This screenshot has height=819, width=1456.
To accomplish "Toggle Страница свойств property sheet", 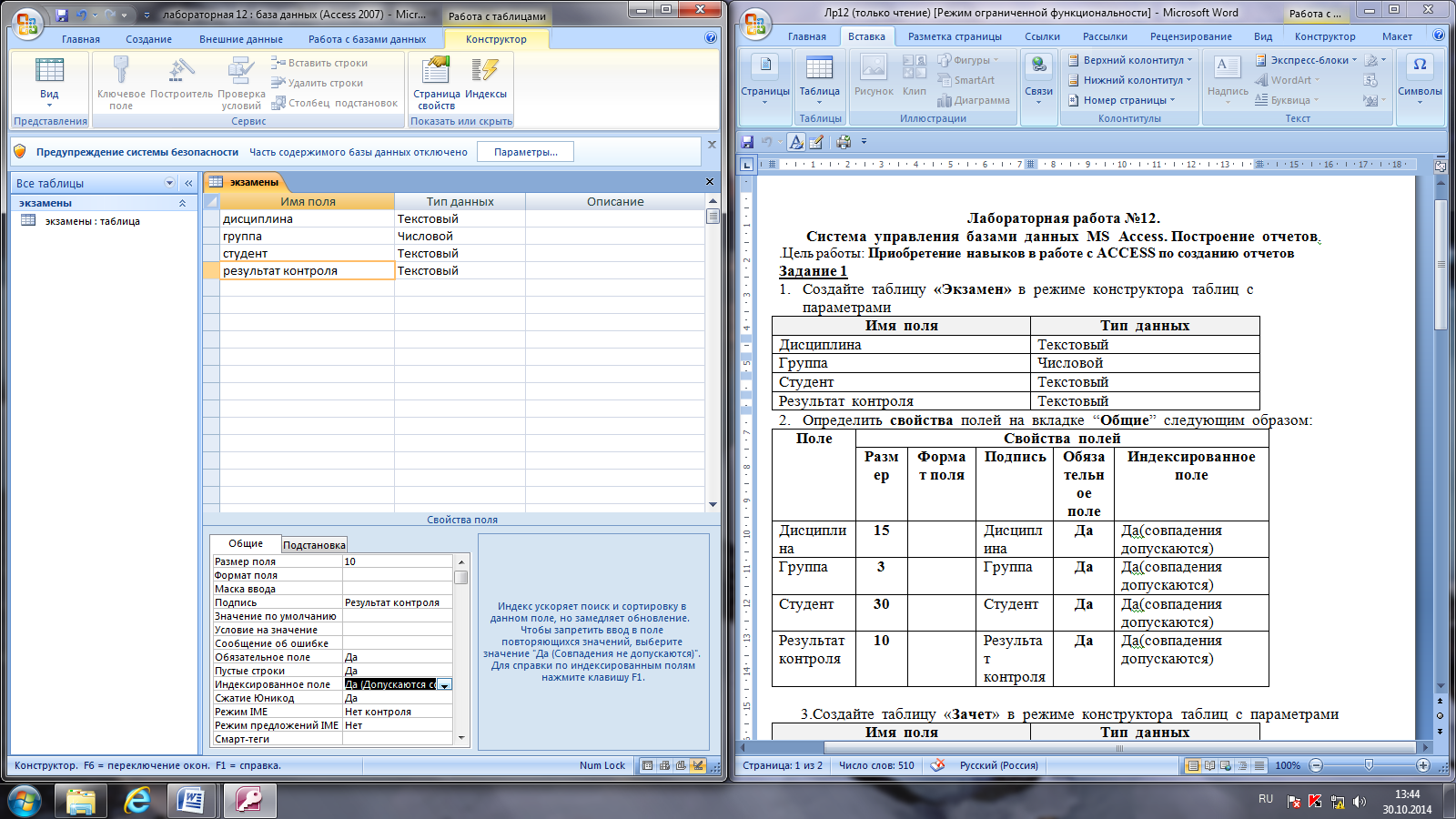I will click(x=437, y=83).
